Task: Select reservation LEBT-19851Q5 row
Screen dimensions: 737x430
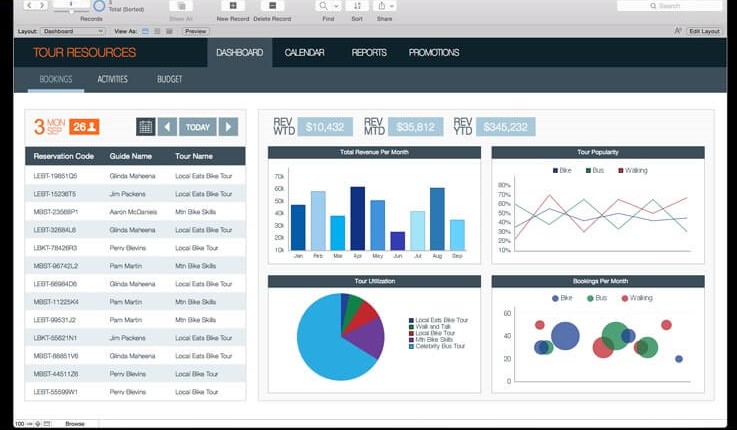Action: (x=135, y=176)
